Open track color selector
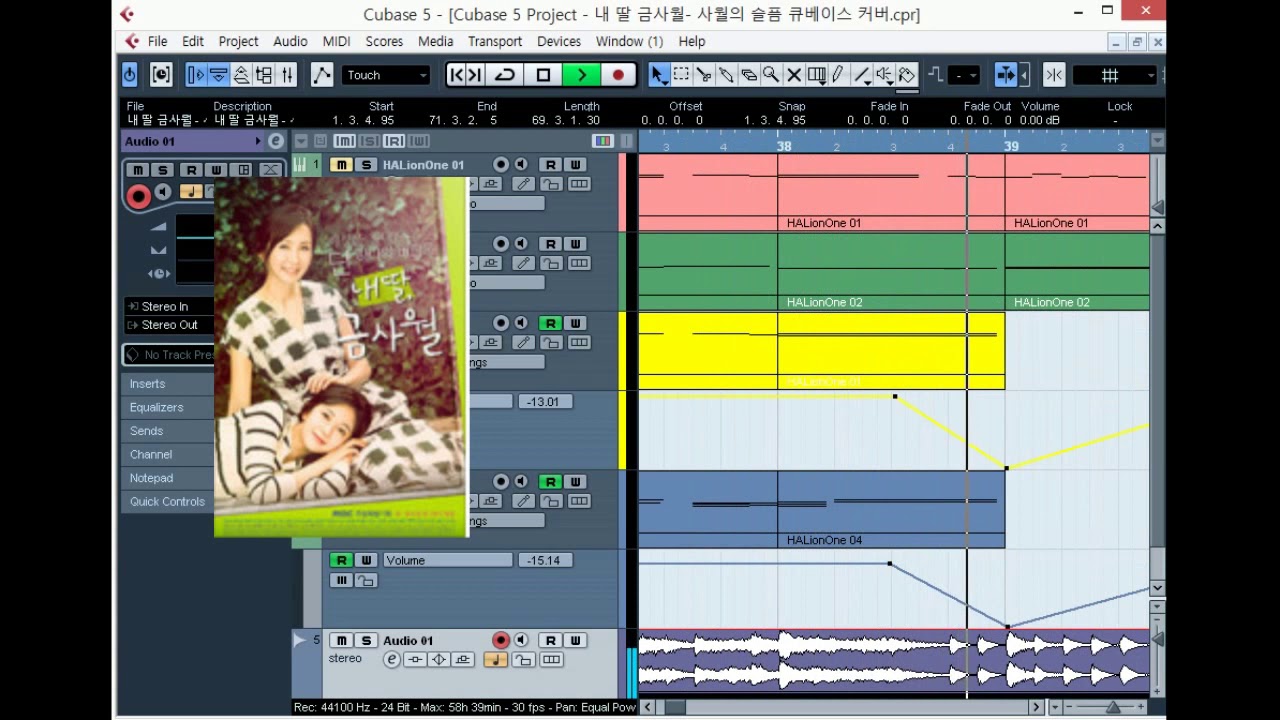Image resolution: width=1280 pixels, height=720 pixels. pos(603,141)
